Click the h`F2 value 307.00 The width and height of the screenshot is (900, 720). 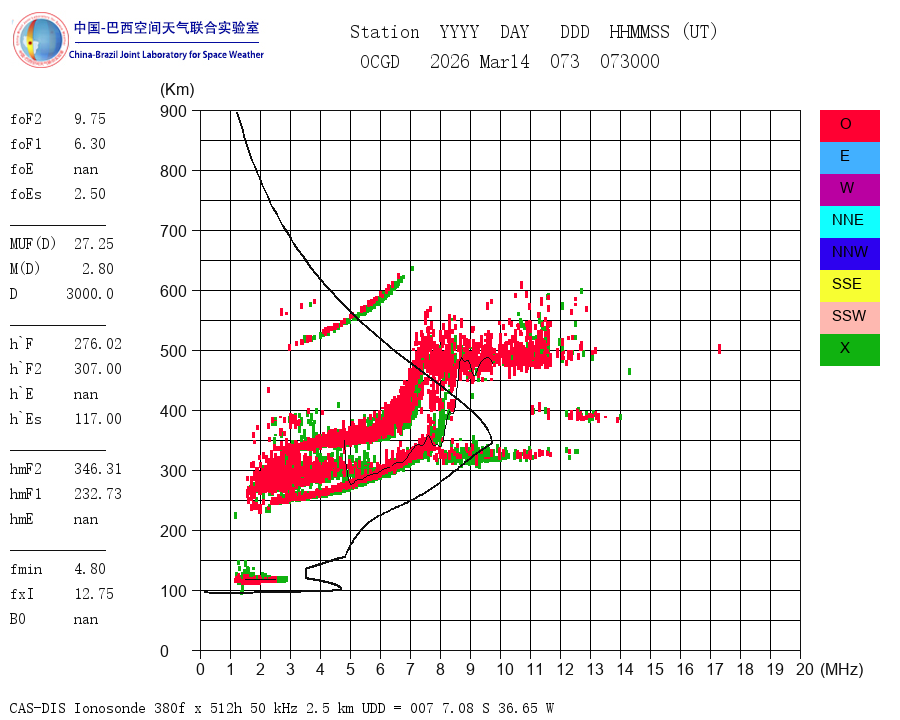point(98,369)
